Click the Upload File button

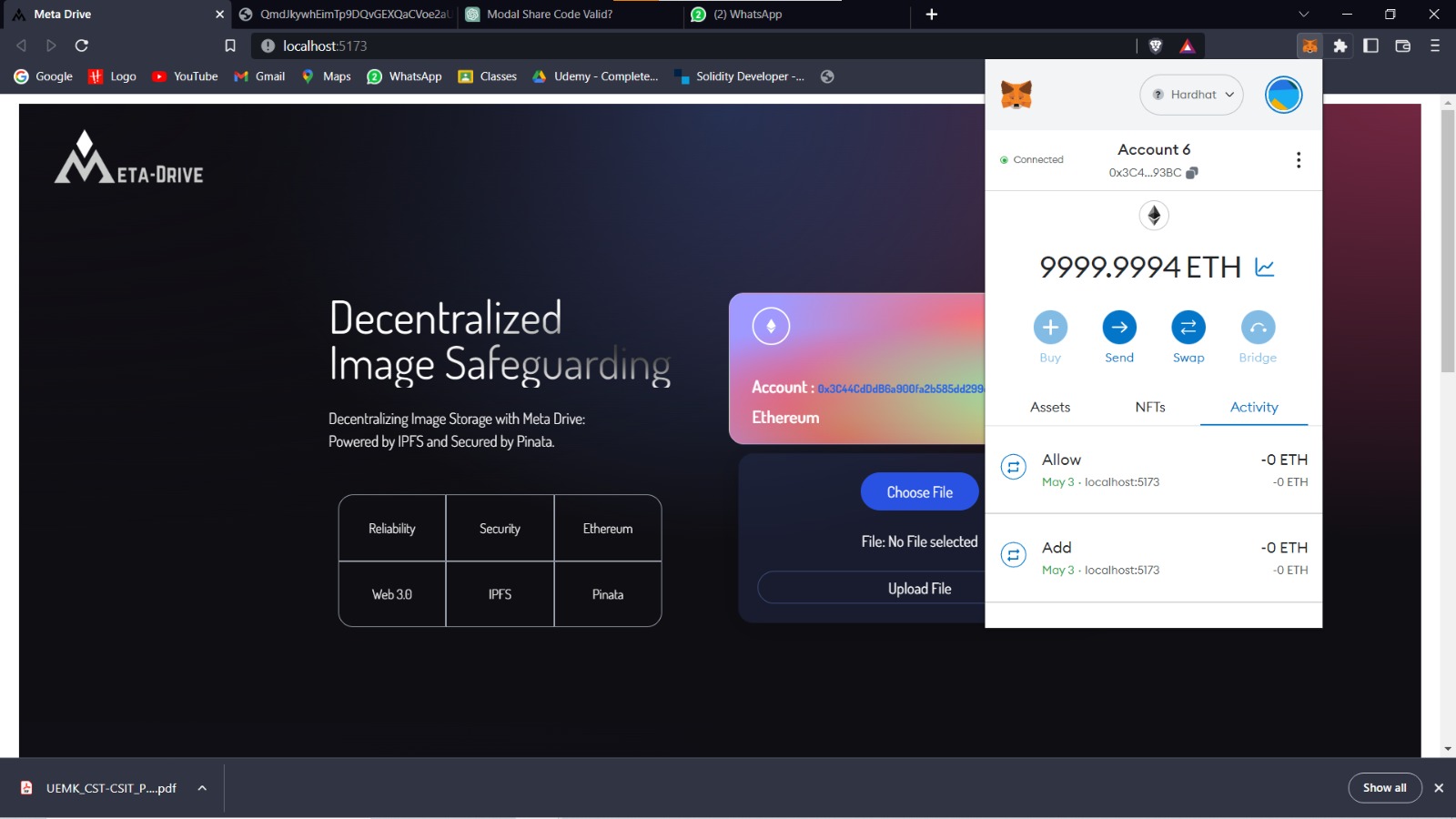click(919, 588)
